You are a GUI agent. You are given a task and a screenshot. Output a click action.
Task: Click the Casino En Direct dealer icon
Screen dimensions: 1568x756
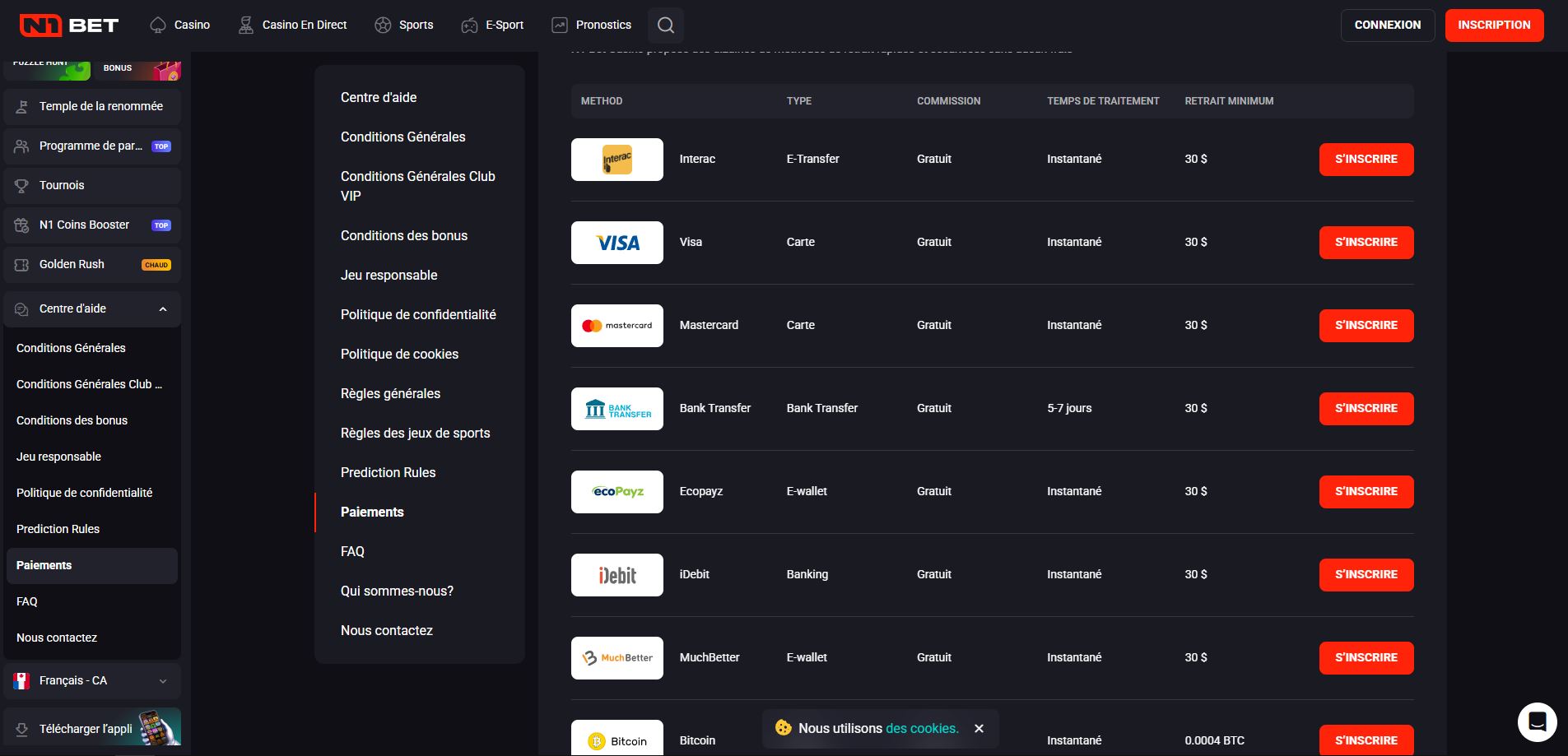click(245, 26)
